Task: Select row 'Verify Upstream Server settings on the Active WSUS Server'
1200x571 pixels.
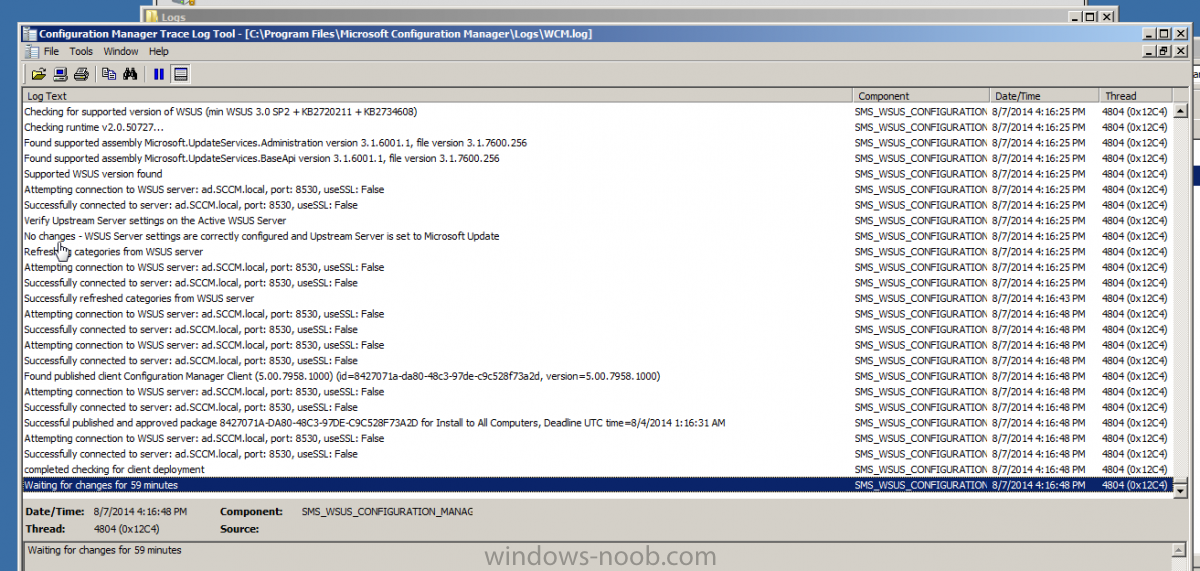Action: [597, 220]
